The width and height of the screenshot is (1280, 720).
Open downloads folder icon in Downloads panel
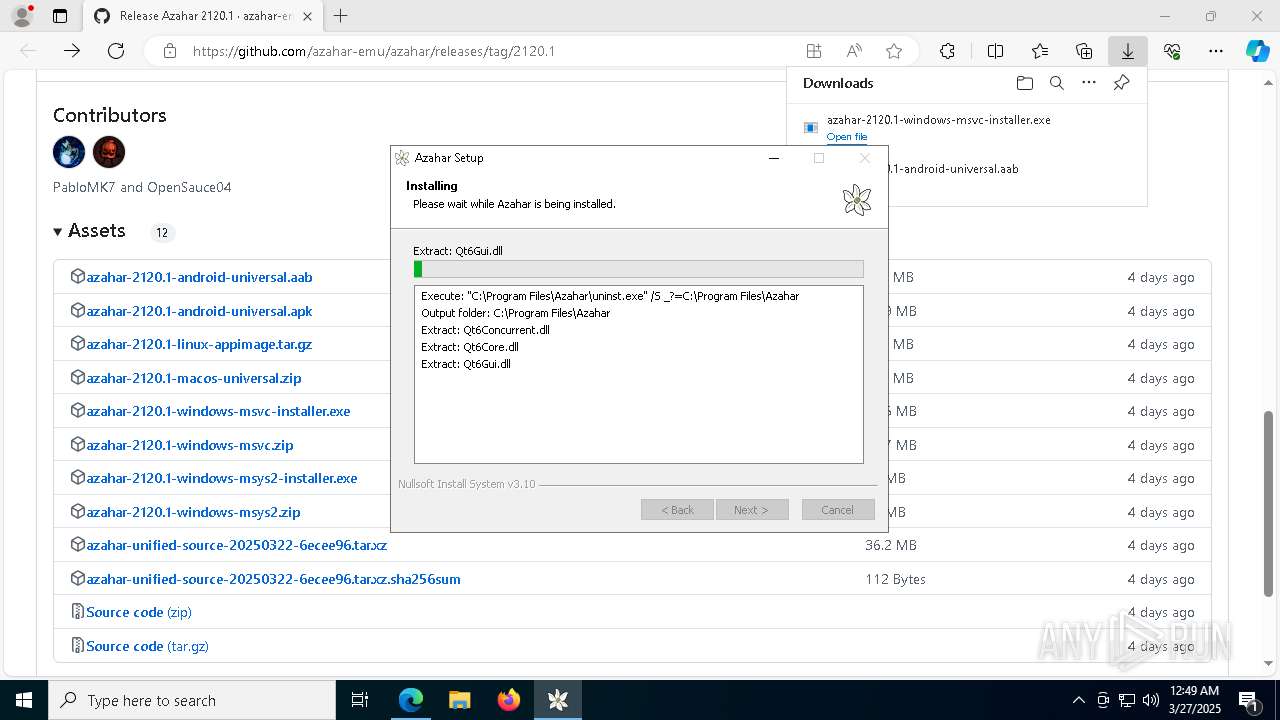(1024, 83)
